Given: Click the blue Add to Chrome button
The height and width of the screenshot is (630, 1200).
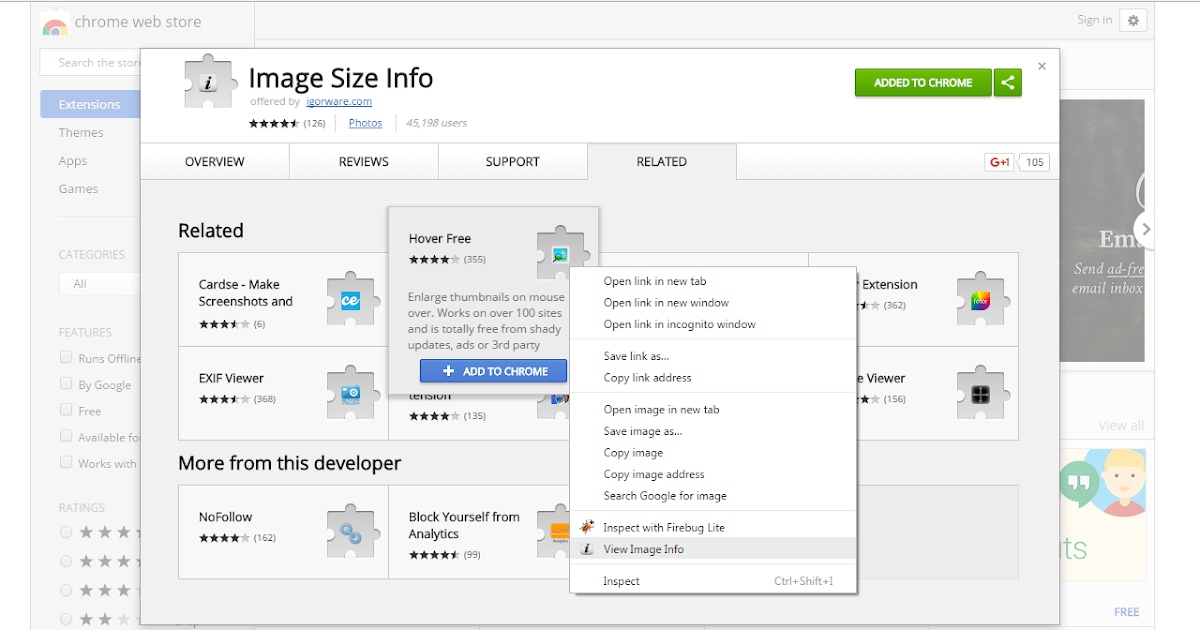Looking at the screenshot, I should coord(494,371).
